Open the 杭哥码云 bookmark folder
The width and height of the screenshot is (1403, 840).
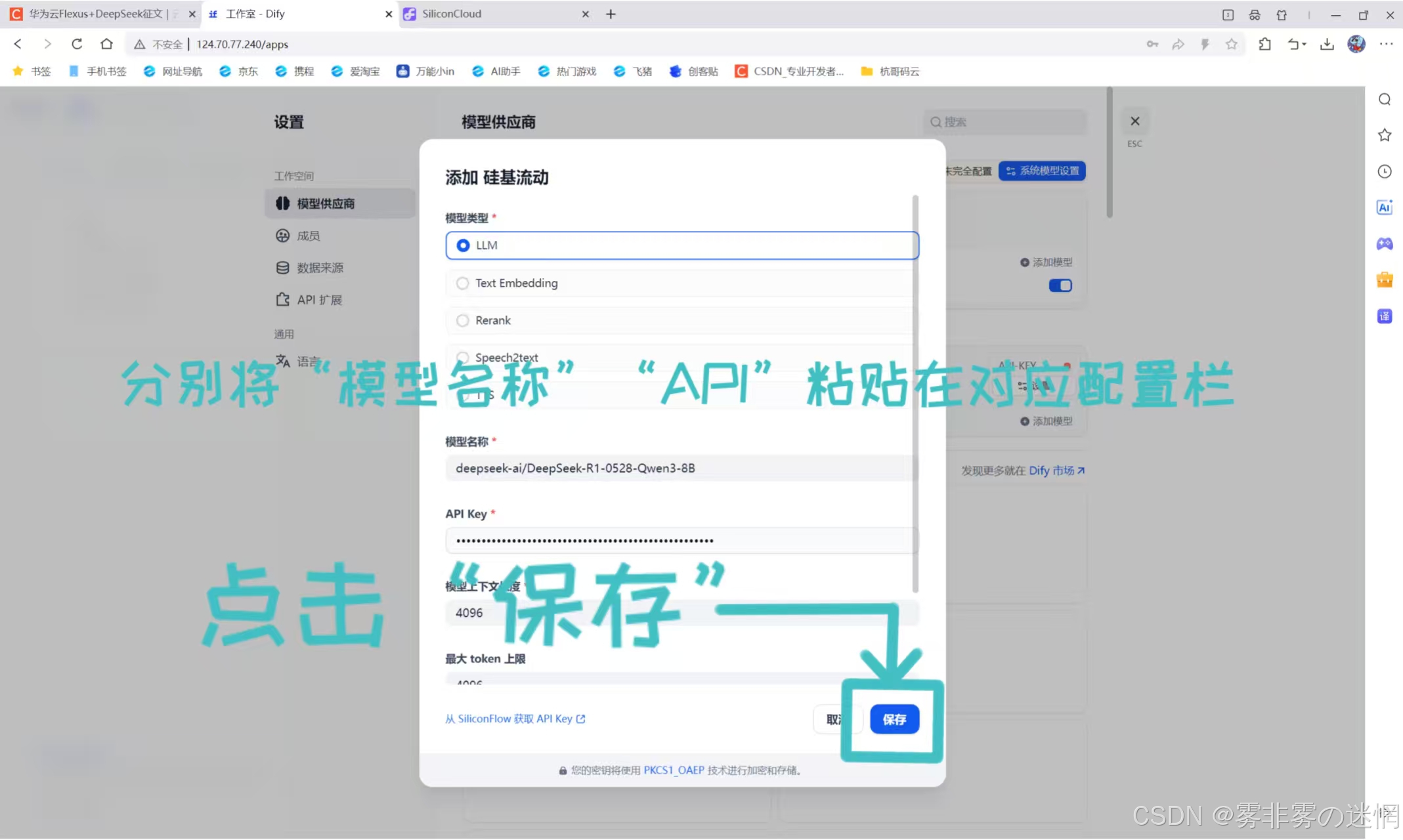pos(890,71)
